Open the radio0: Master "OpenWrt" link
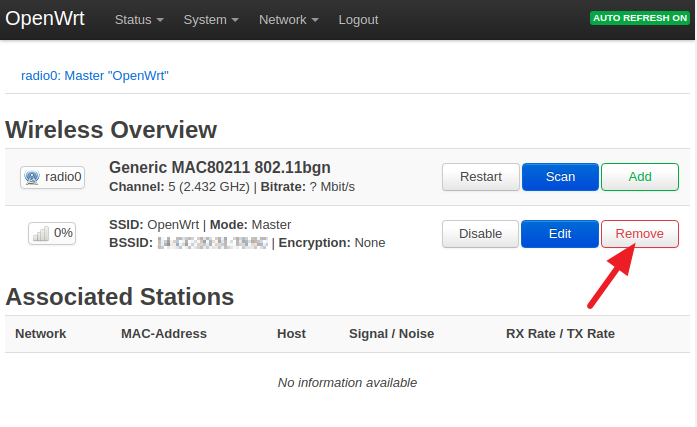This screenshot has height=427, width=697. point(95,76)
